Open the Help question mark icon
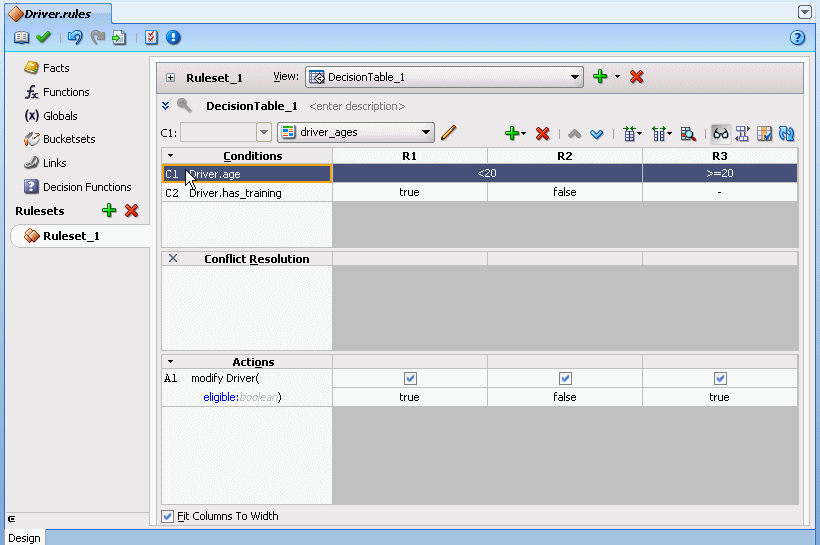 pos(797,38)
